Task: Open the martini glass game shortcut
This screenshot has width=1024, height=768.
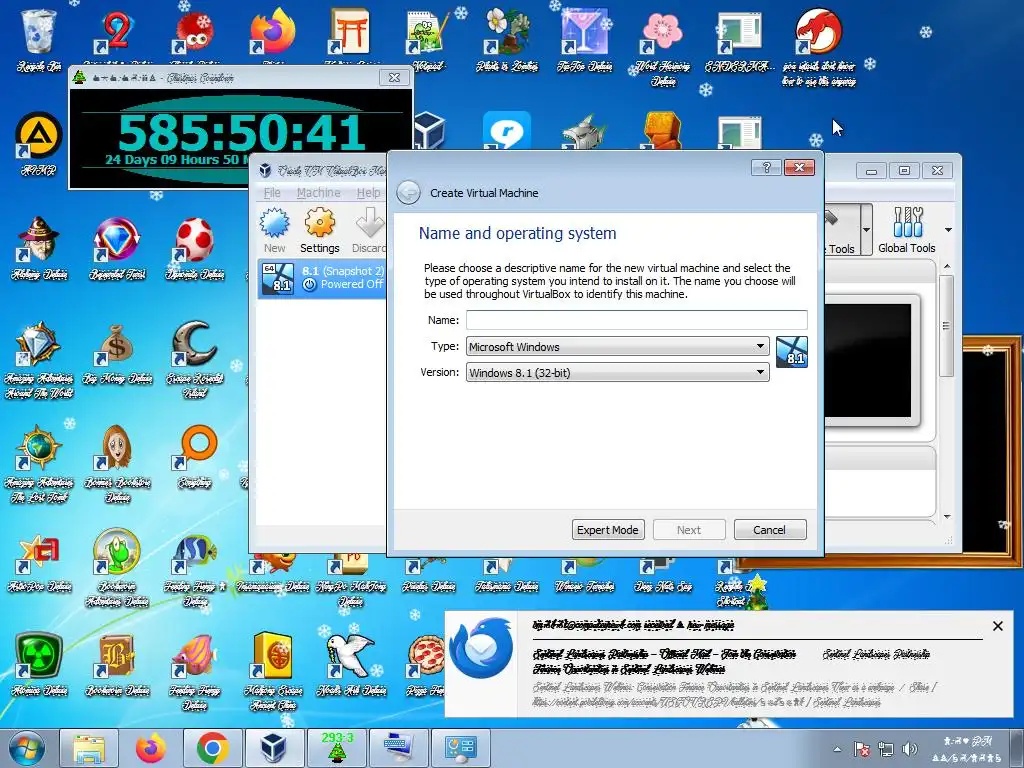Action: pyautogui.click(x=584, y=40)
